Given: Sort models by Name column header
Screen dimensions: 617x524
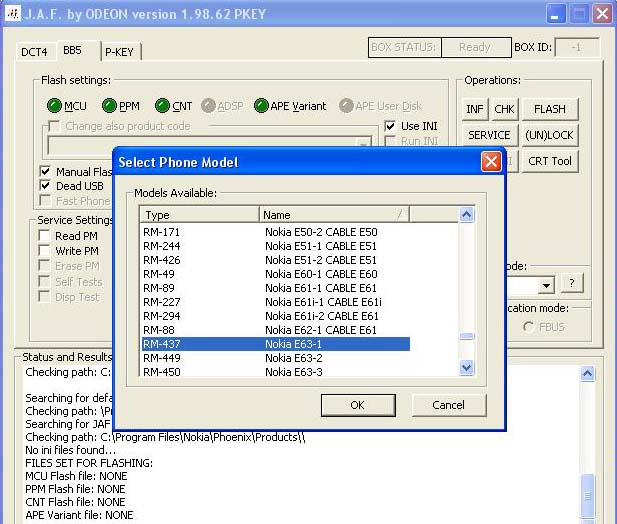Looking at the screenshot, I should point(334,215).
